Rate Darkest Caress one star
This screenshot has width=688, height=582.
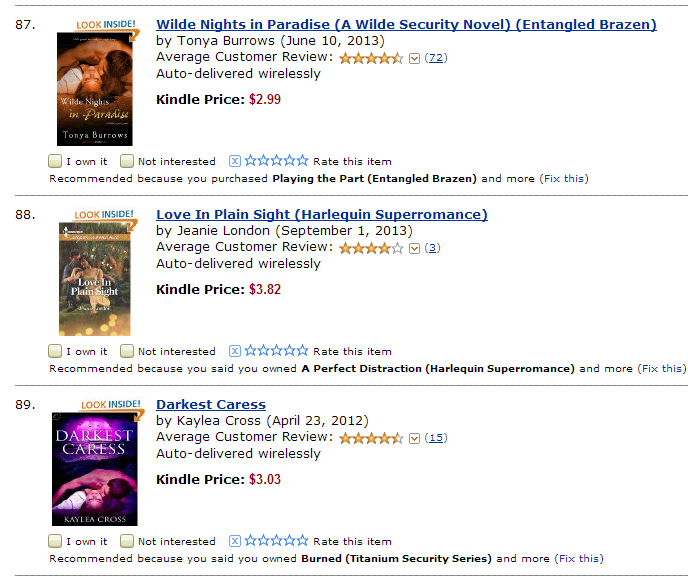[x=250, y=541]
